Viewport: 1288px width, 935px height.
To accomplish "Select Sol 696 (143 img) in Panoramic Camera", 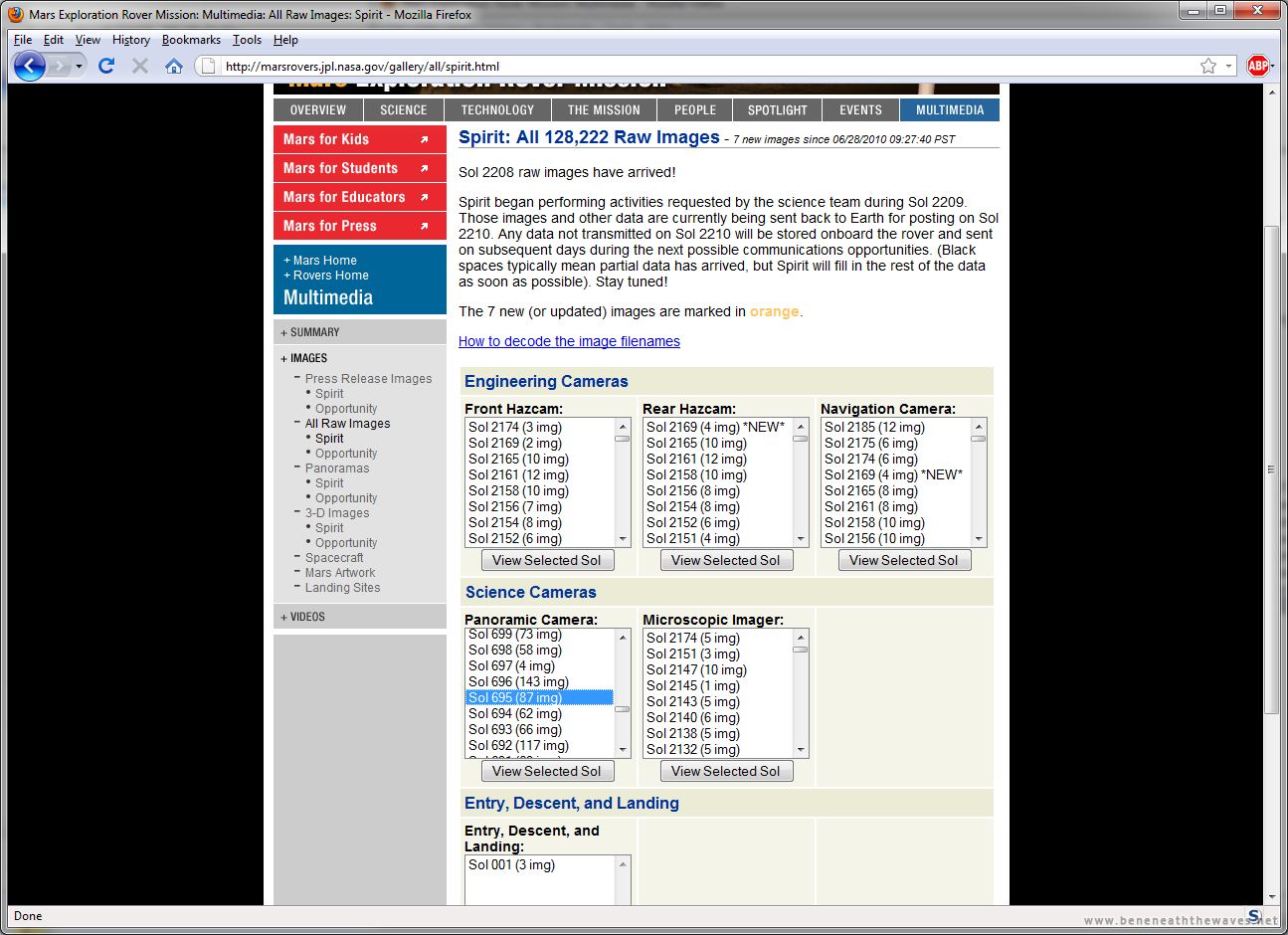I will [540, 681].
